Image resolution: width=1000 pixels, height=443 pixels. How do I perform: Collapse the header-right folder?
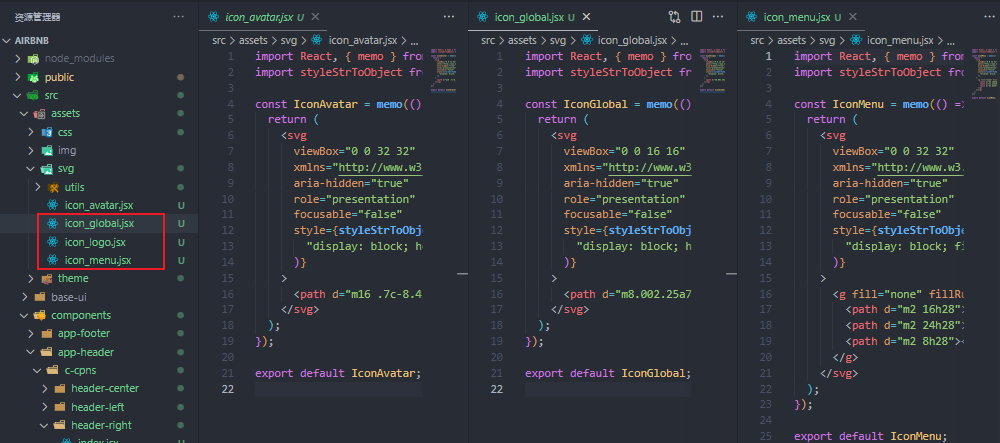(44, 425)
